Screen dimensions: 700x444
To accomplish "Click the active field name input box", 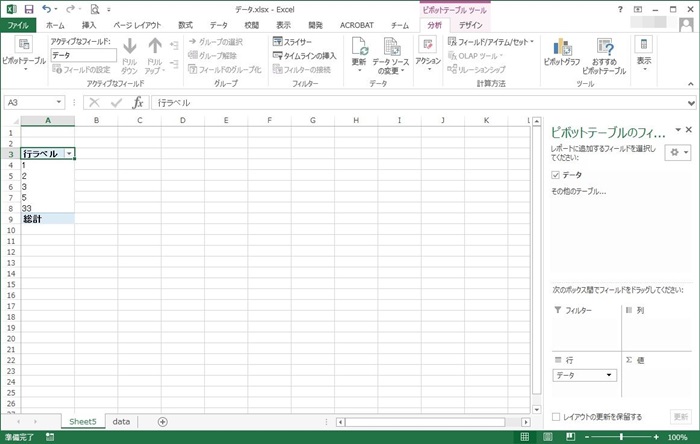I will click(x=83, y=55).
